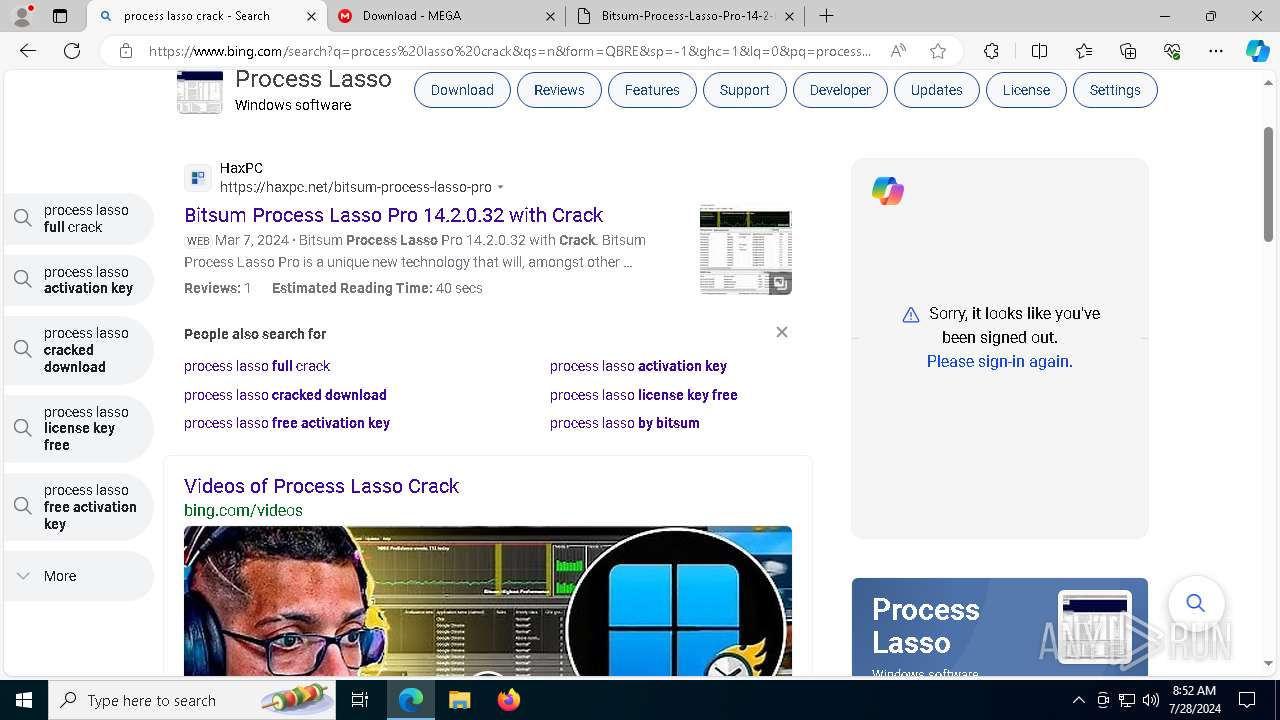
Task: Open process lasso free activation key link in results
Action: [287, 423]
